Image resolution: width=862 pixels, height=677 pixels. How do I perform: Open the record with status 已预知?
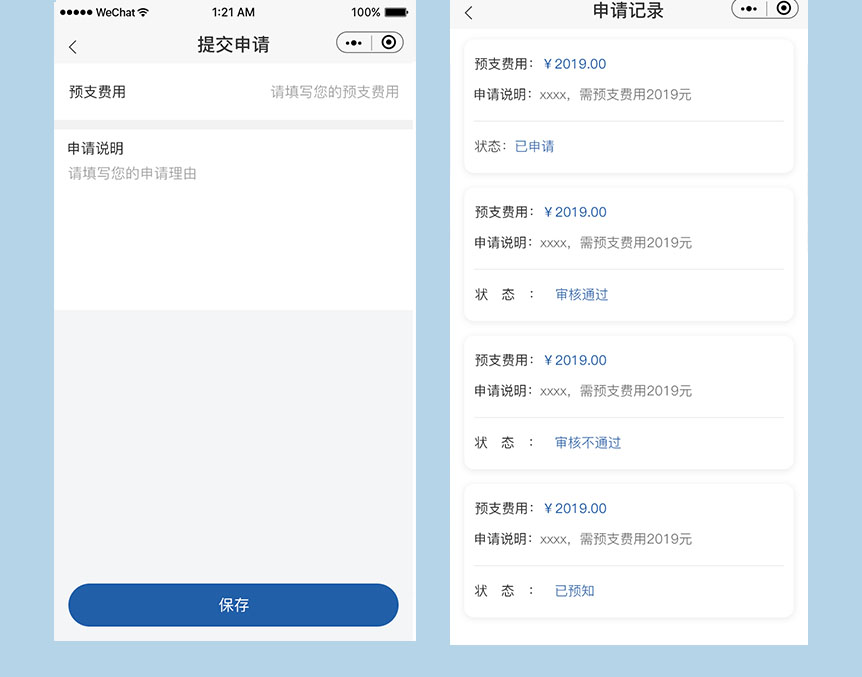click(x=628, y=551)
